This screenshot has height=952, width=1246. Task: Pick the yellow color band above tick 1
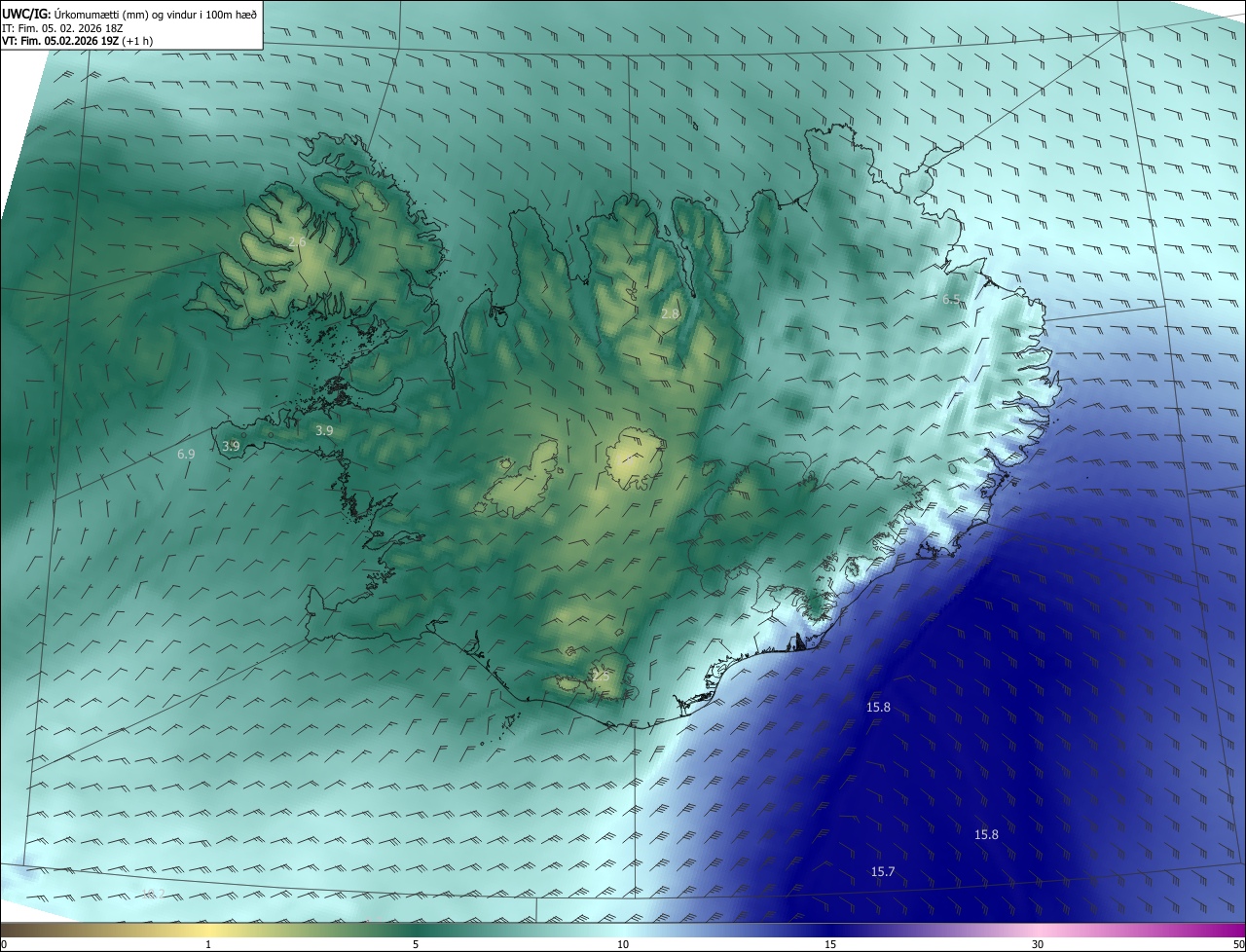208,931
